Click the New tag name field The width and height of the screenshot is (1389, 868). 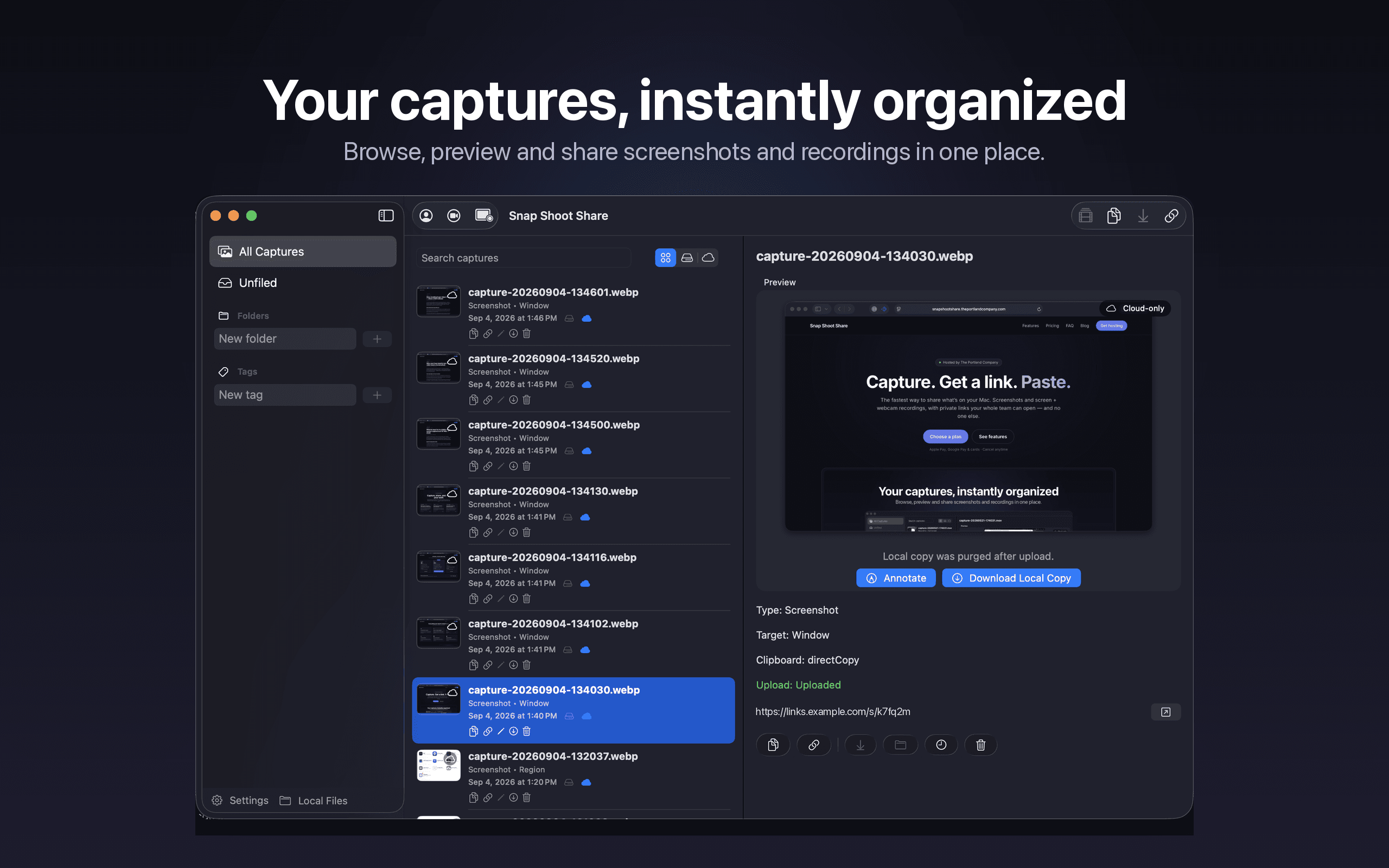(285, 395)
